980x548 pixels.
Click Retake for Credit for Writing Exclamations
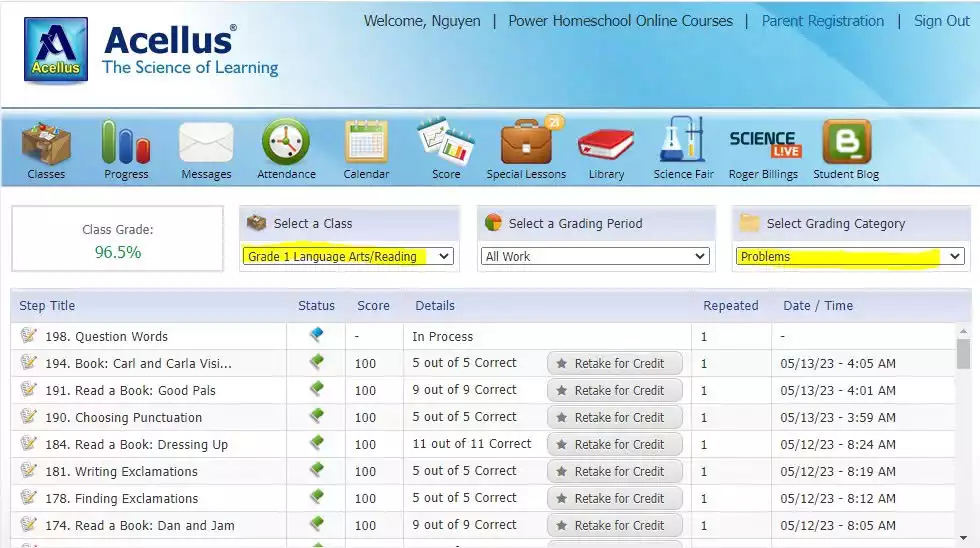[x=615, y=472]
